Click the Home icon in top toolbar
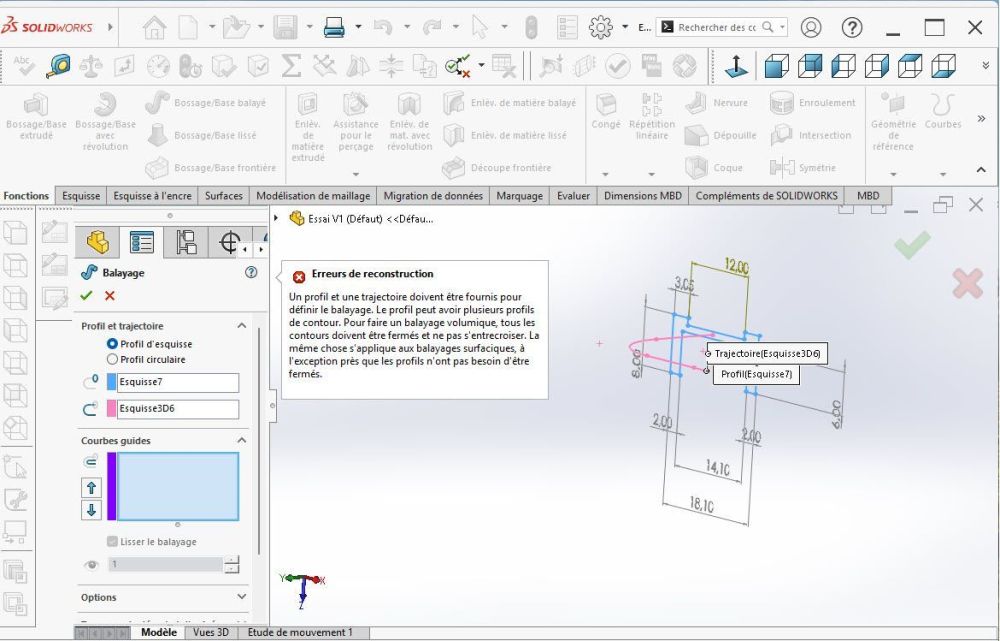The height and width of the screenshot is (641, 1000). coord(154,28)
